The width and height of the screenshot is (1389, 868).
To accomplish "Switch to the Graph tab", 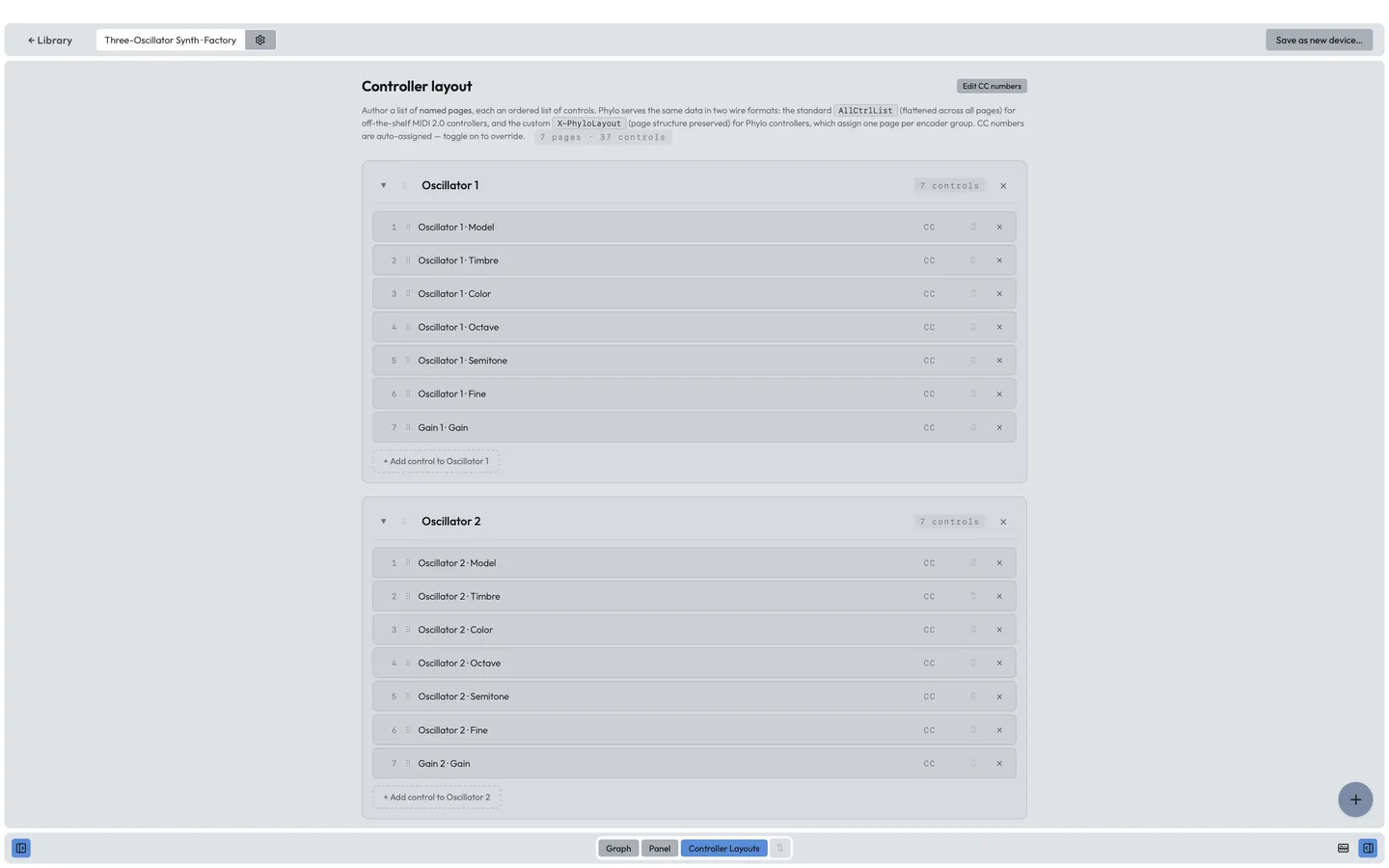I will click(x=618, y=849).
